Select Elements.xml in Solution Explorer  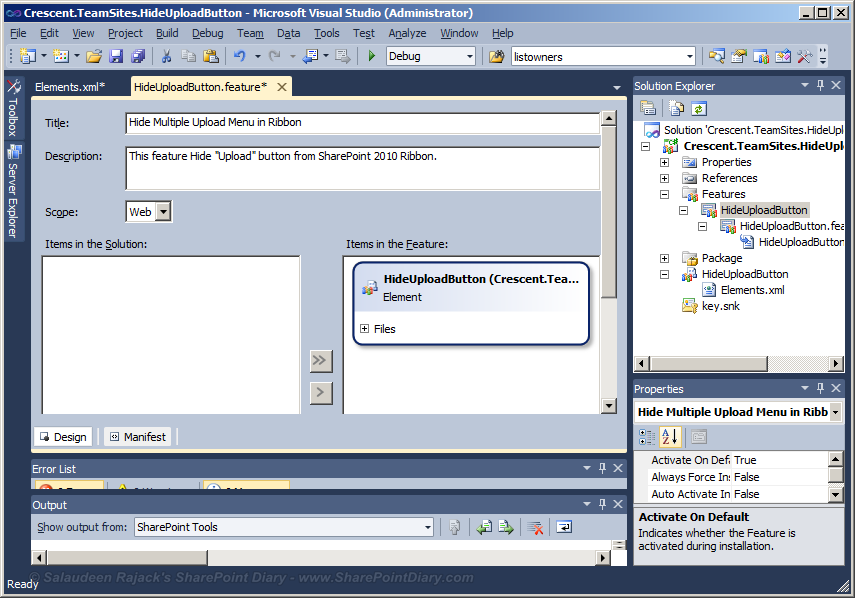pos(752,290)
